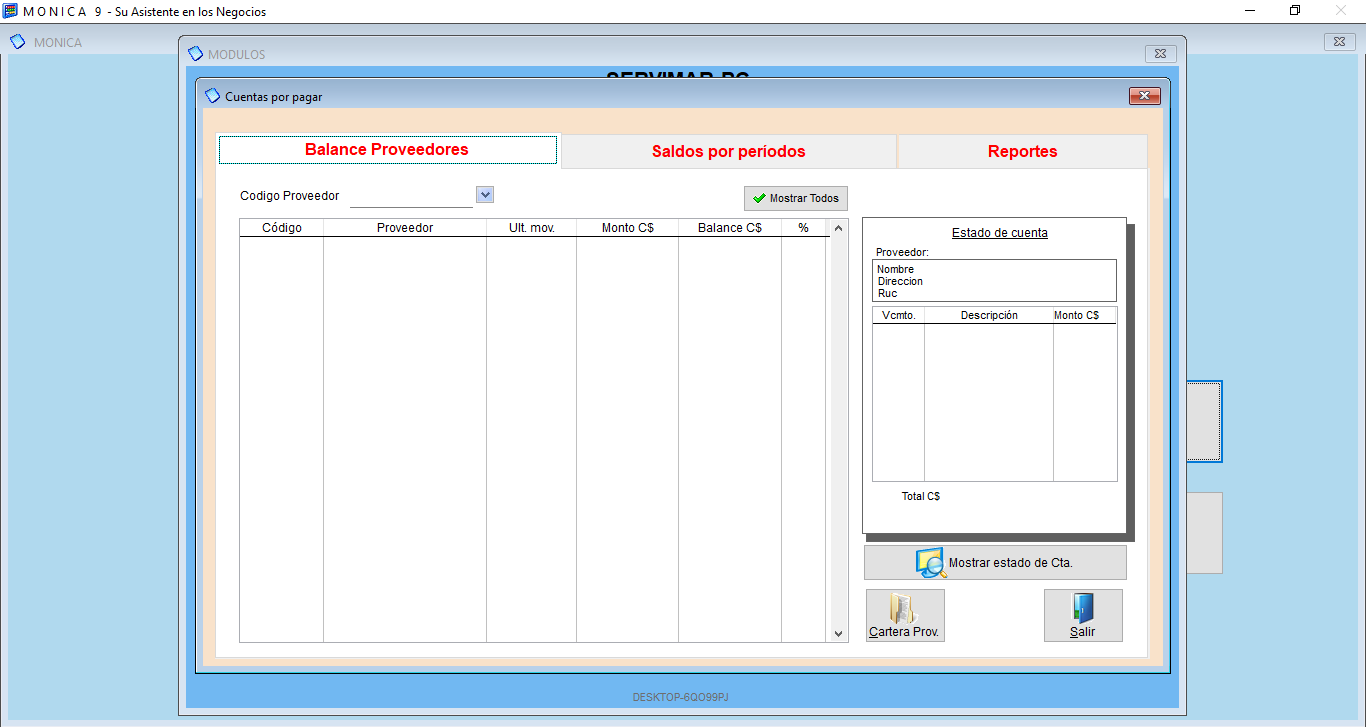Click the door icon on the Salir button
The height and width of the screenshot is (727, 1366).
click(1082, 608)
